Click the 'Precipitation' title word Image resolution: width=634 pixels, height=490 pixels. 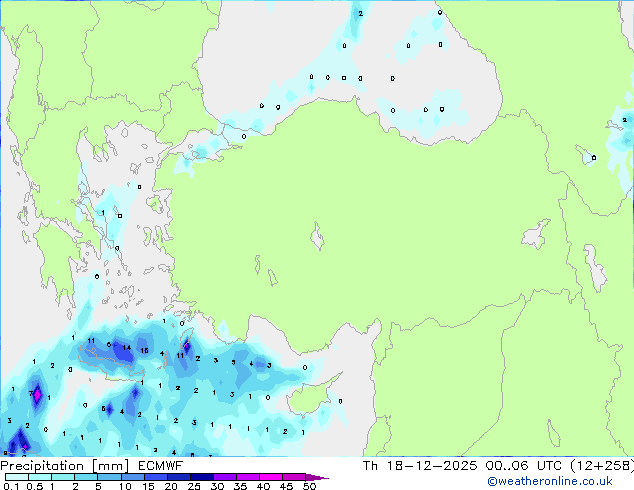point(42,466)
